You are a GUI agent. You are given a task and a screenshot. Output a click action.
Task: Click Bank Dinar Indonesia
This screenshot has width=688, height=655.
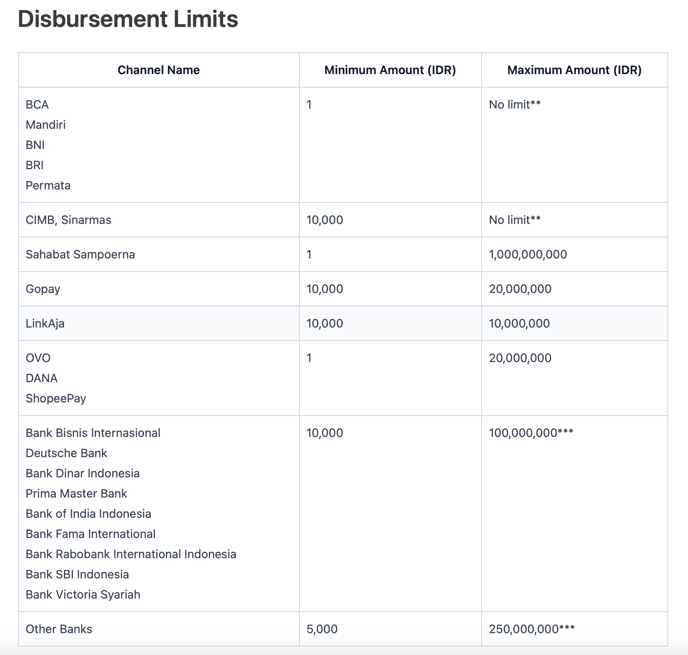[x=82, y=474]
